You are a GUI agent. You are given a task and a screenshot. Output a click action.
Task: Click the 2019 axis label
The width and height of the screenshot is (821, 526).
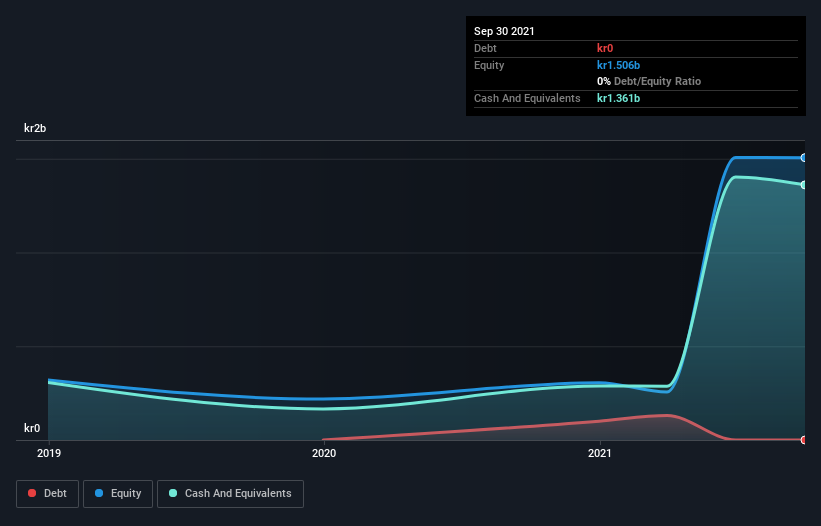tap(49, 453)
